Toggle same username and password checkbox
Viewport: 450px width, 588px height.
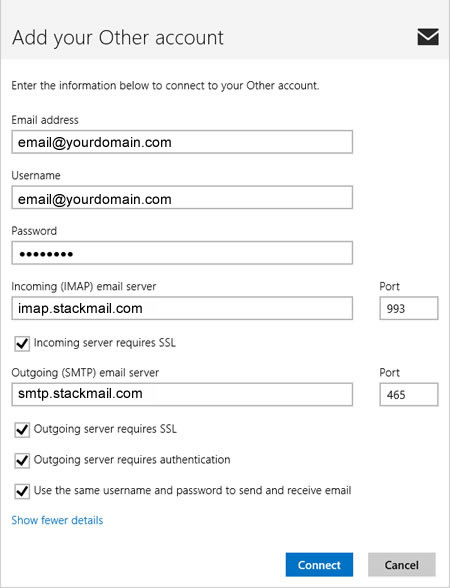coord(22,491)
